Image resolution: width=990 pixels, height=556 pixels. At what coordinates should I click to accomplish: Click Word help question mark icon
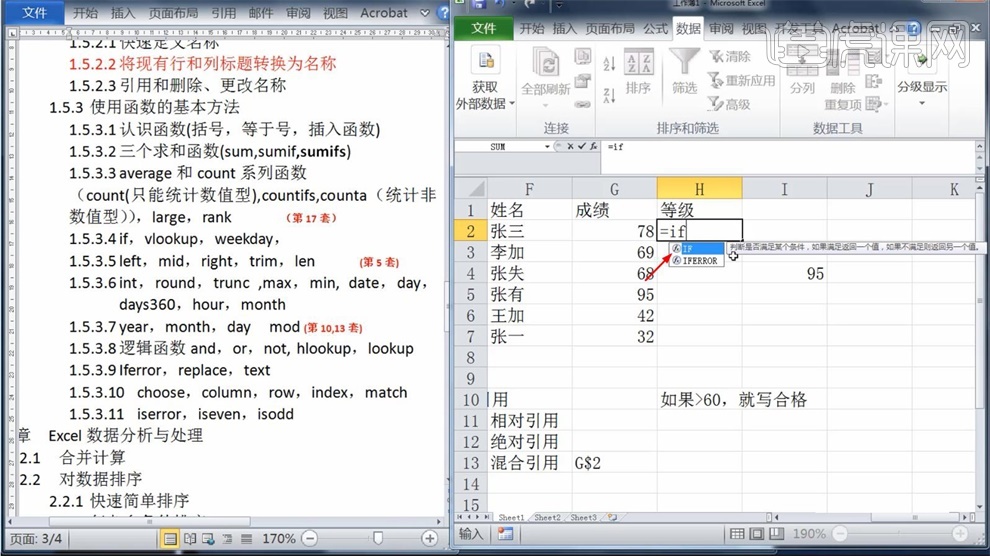tap(444, 13)
